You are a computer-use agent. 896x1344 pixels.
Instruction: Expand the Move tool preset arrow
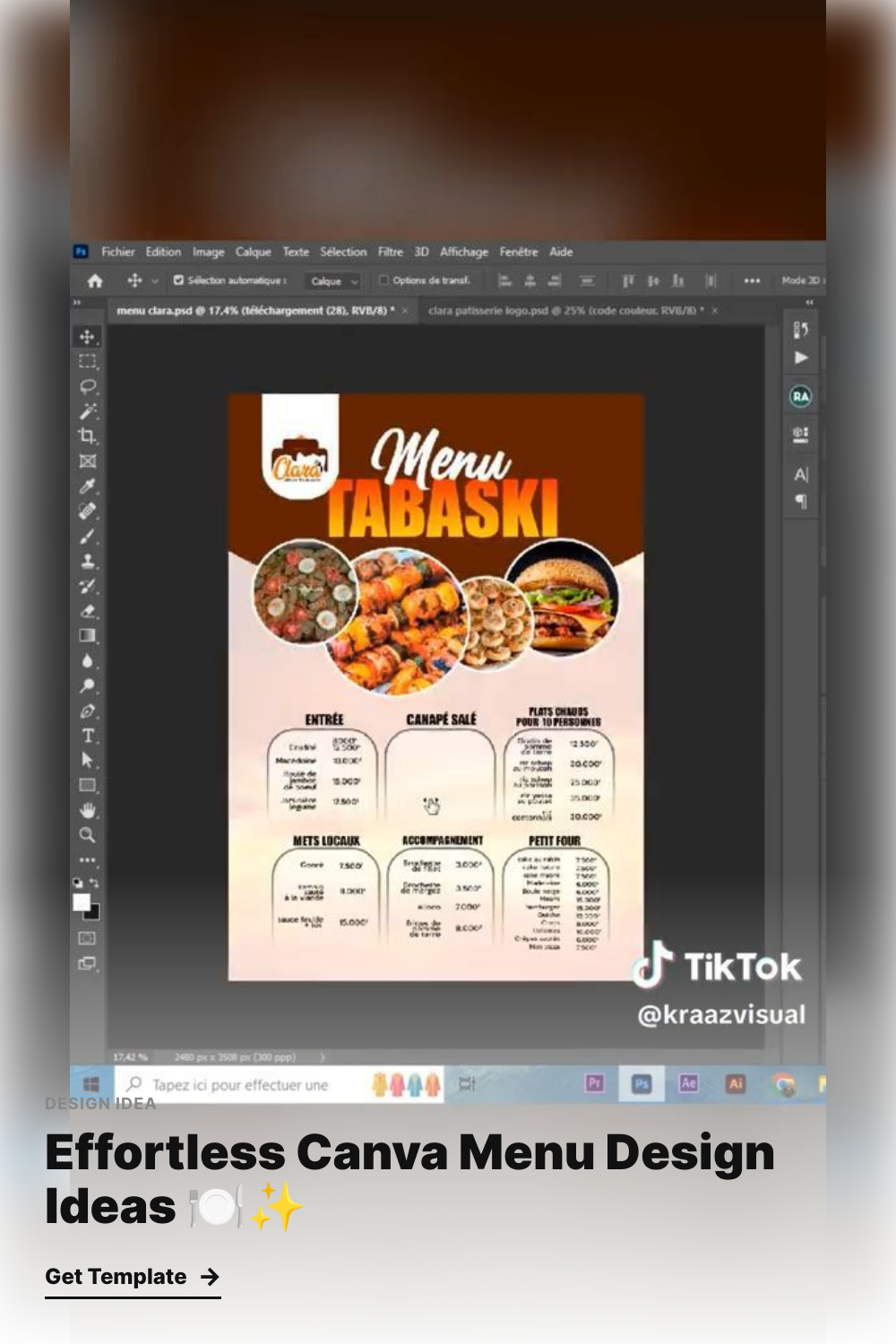pyautogui.click(x=155, y=281)
